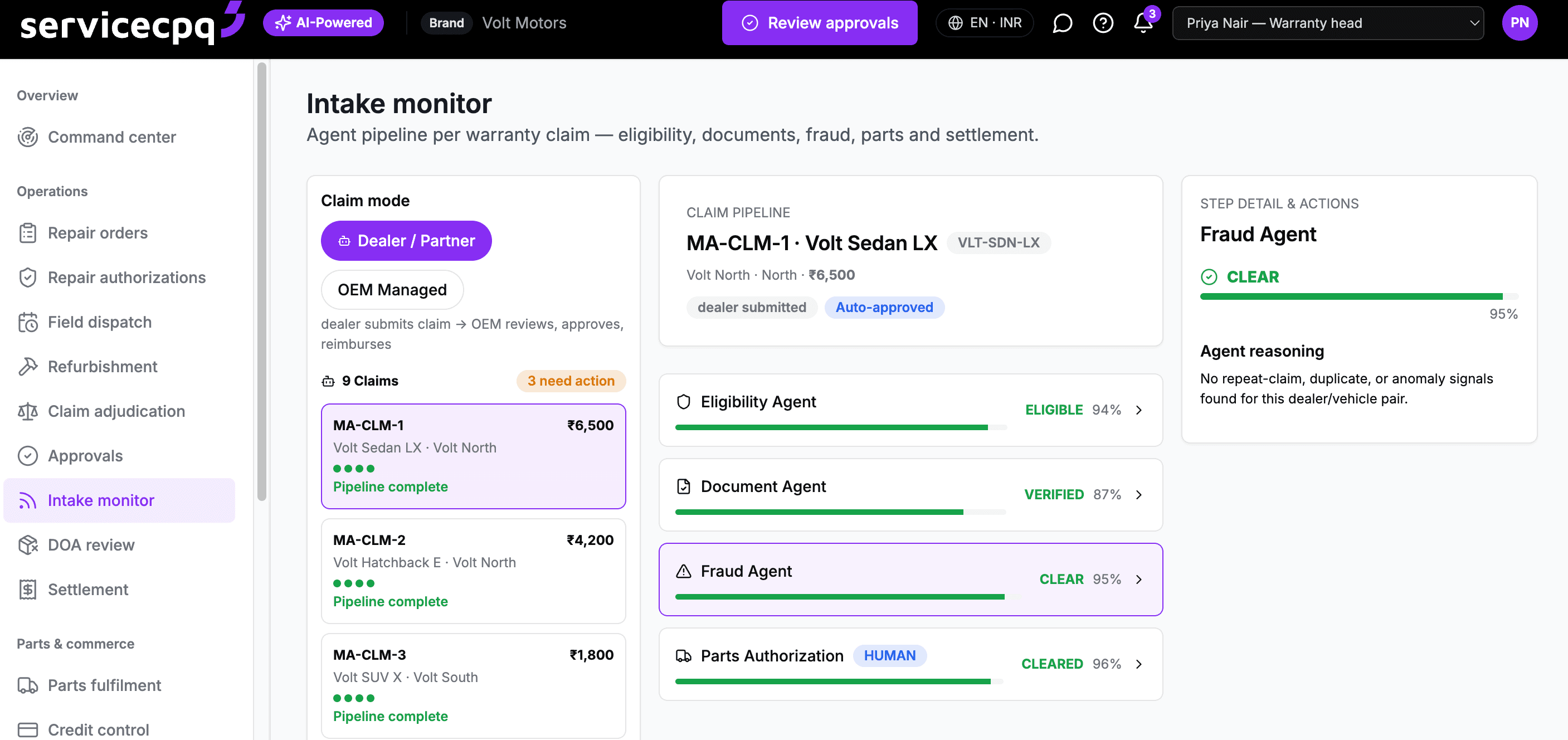Click the Repair authorizations shield icon

point(27,277)
